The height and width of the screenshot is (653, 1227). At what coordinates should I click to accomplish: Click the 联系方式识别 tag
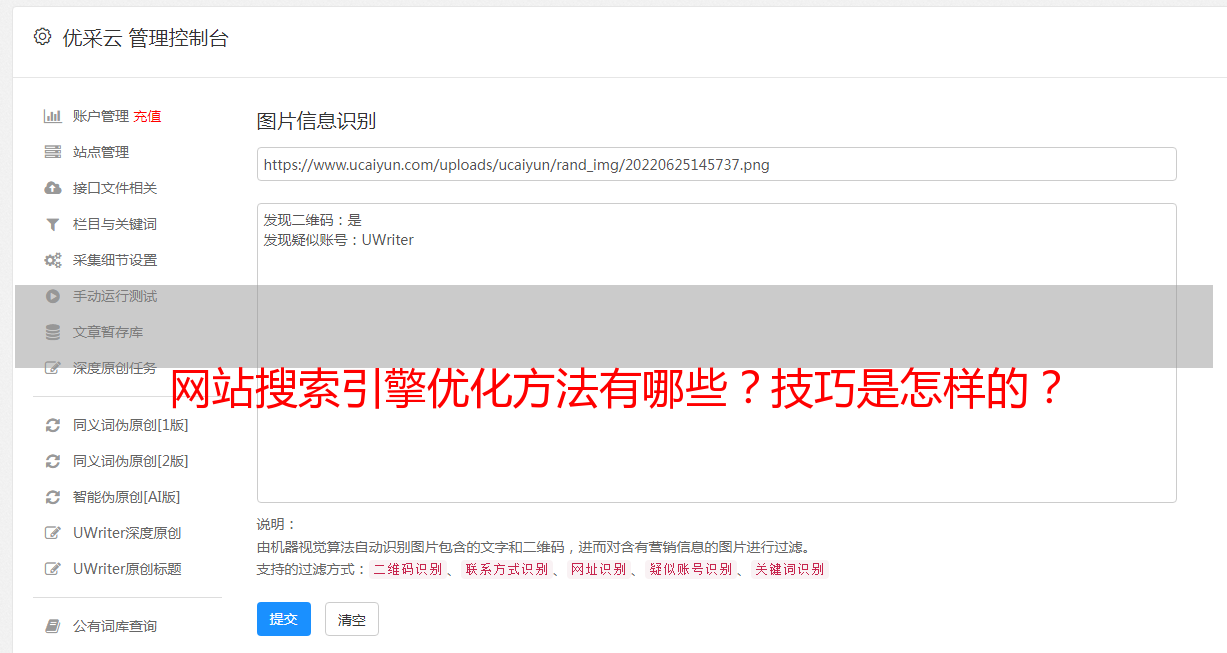507,569
